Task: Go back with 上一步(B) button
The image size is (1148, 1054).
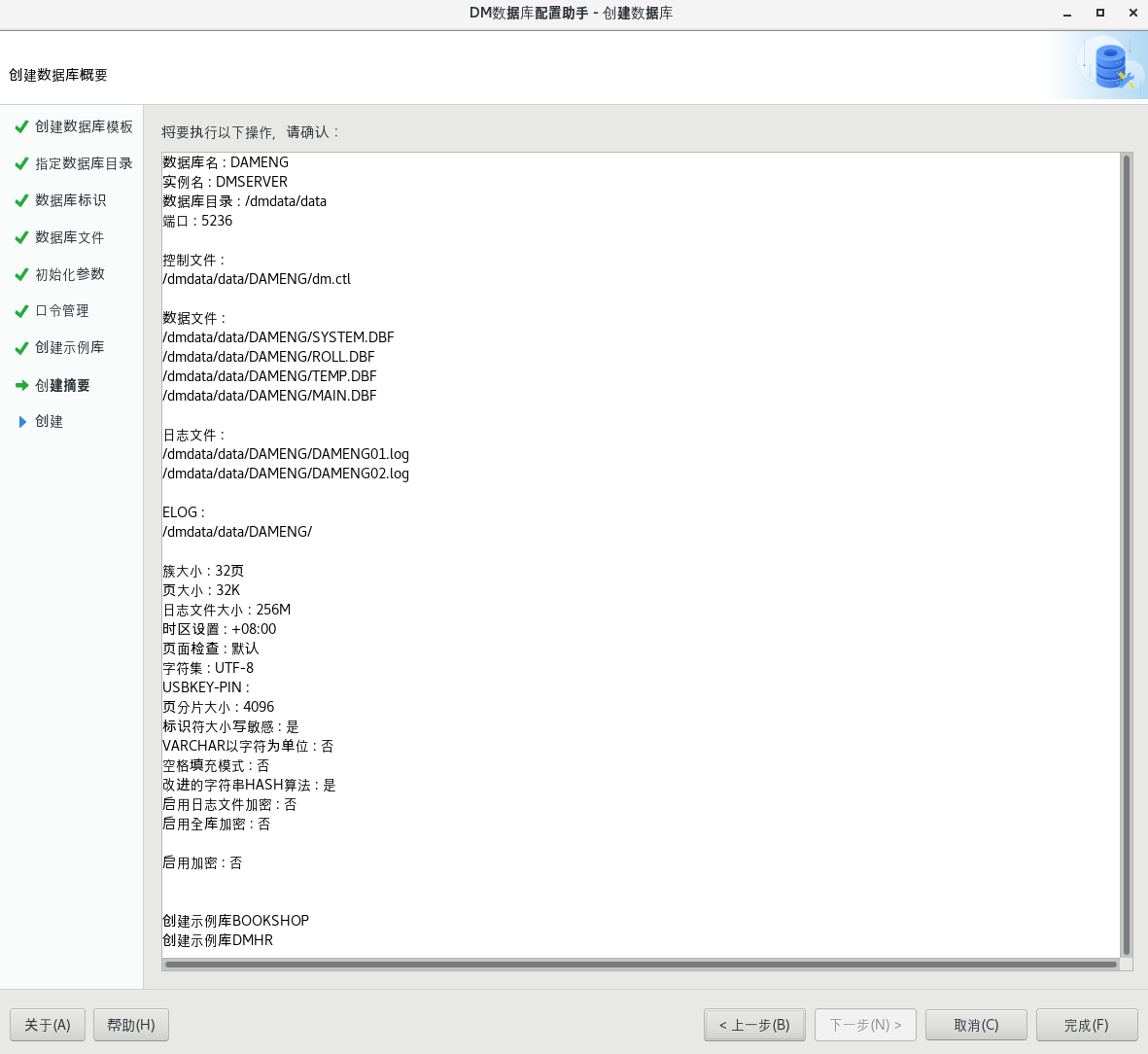Action: tap(754, 1025)
